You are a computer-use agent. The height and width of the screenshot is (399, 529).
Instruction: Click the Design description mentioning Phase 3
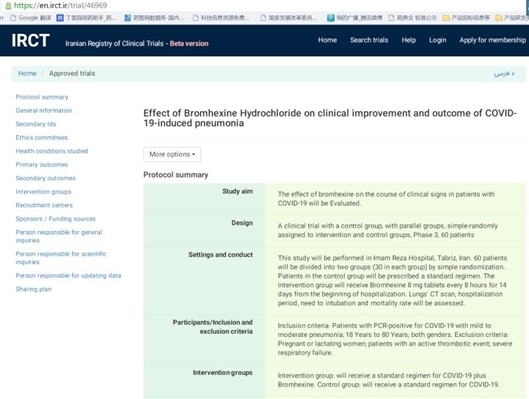coord(388,230)
